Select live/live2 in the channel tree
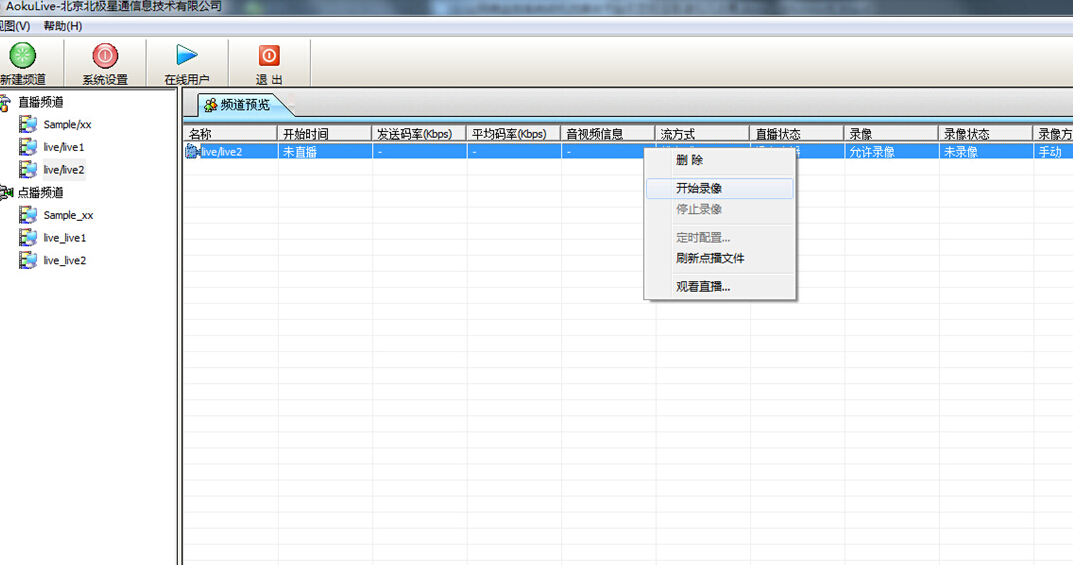 [x=64, y=170]
